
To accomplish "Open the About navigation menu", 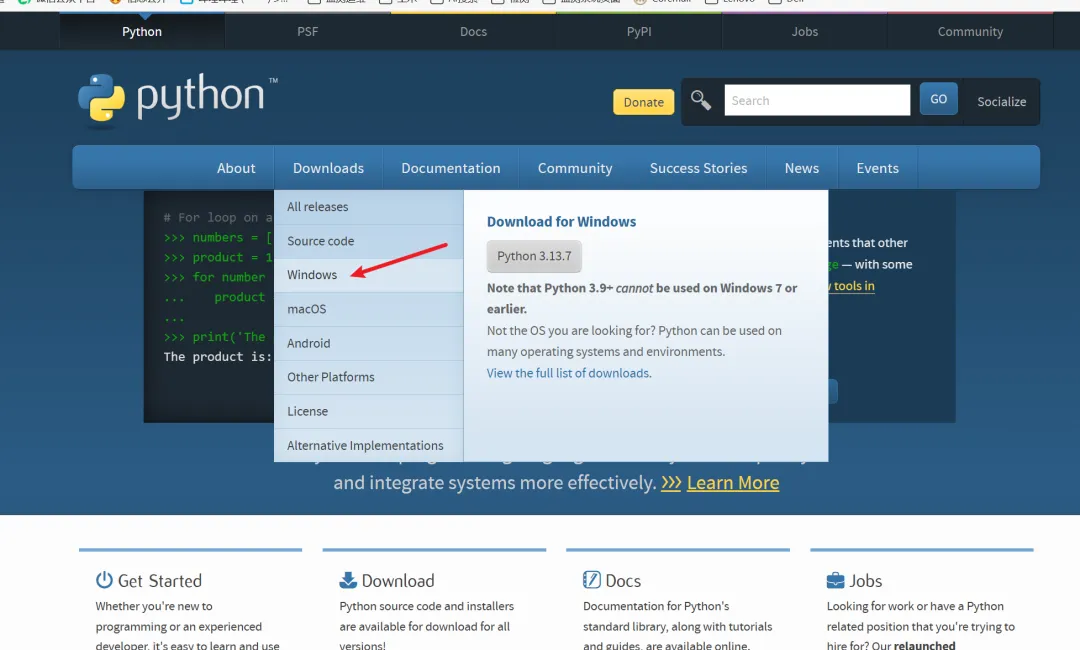I will [x=236, y=168].
